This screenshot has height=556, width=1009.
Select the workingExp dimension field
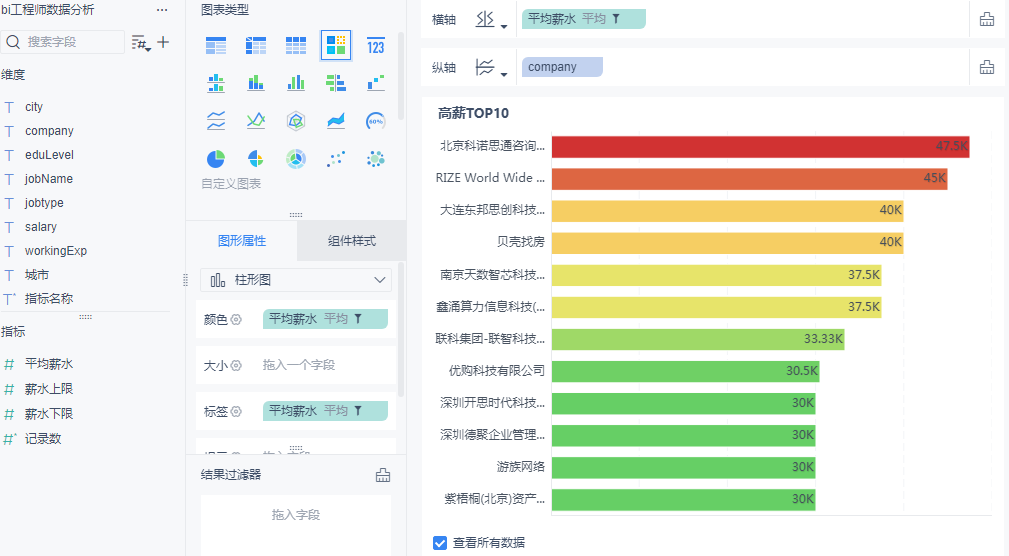coord(55,251)
